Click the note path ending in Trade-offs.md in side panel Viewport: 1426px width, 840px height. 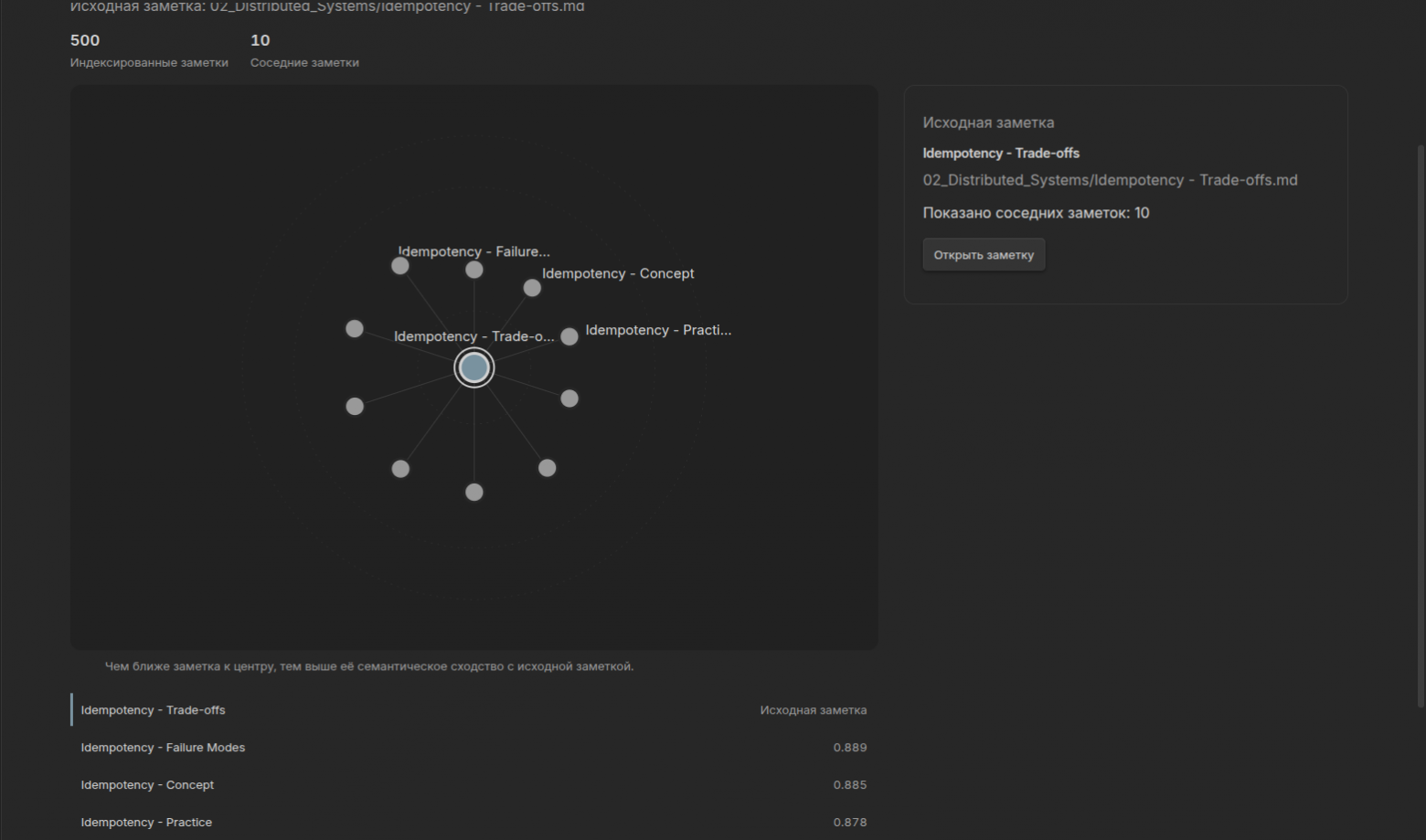coord(1110,180)
